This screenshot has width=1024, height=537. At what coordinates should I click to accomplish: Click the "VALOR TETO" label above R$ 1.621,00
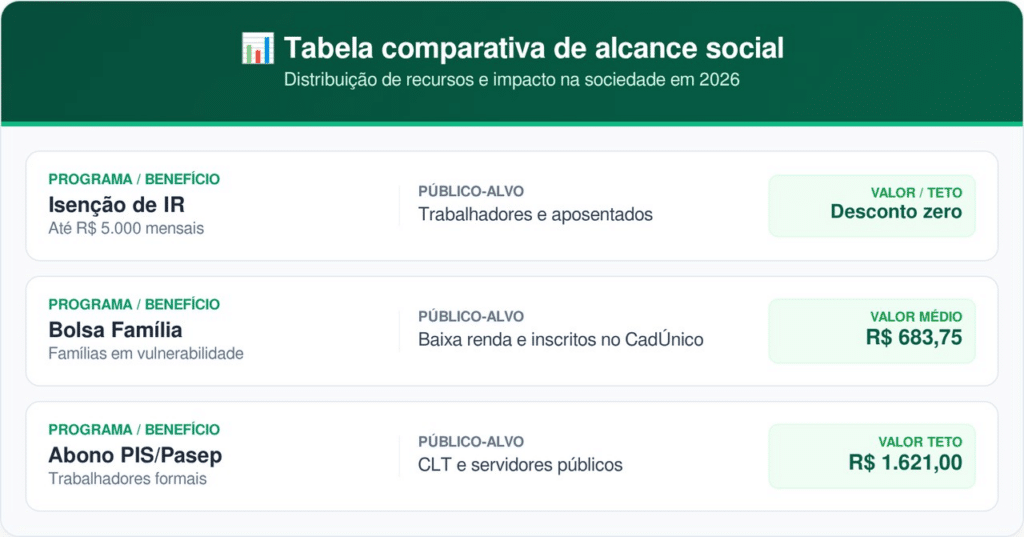click(920, 442)
